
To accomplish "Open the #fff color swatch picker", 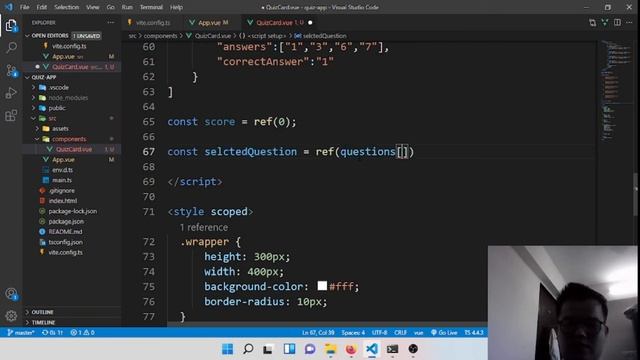I will 322,286.
